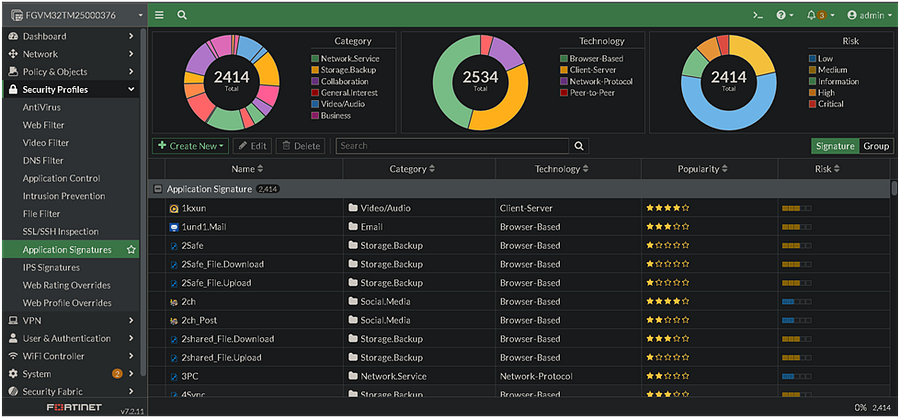Expand the Network menu chevron
900x418 pixels.
[x=131, y=54]
